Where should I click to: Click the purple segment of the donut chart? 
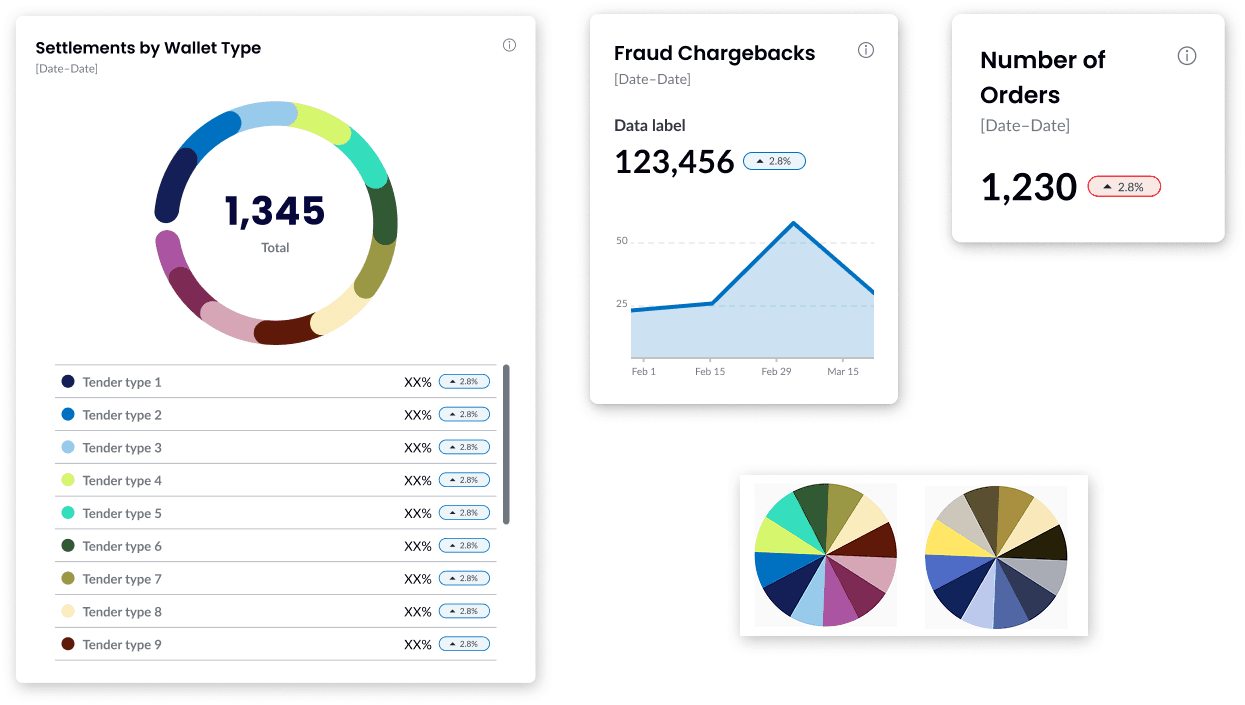pos(171,253)
